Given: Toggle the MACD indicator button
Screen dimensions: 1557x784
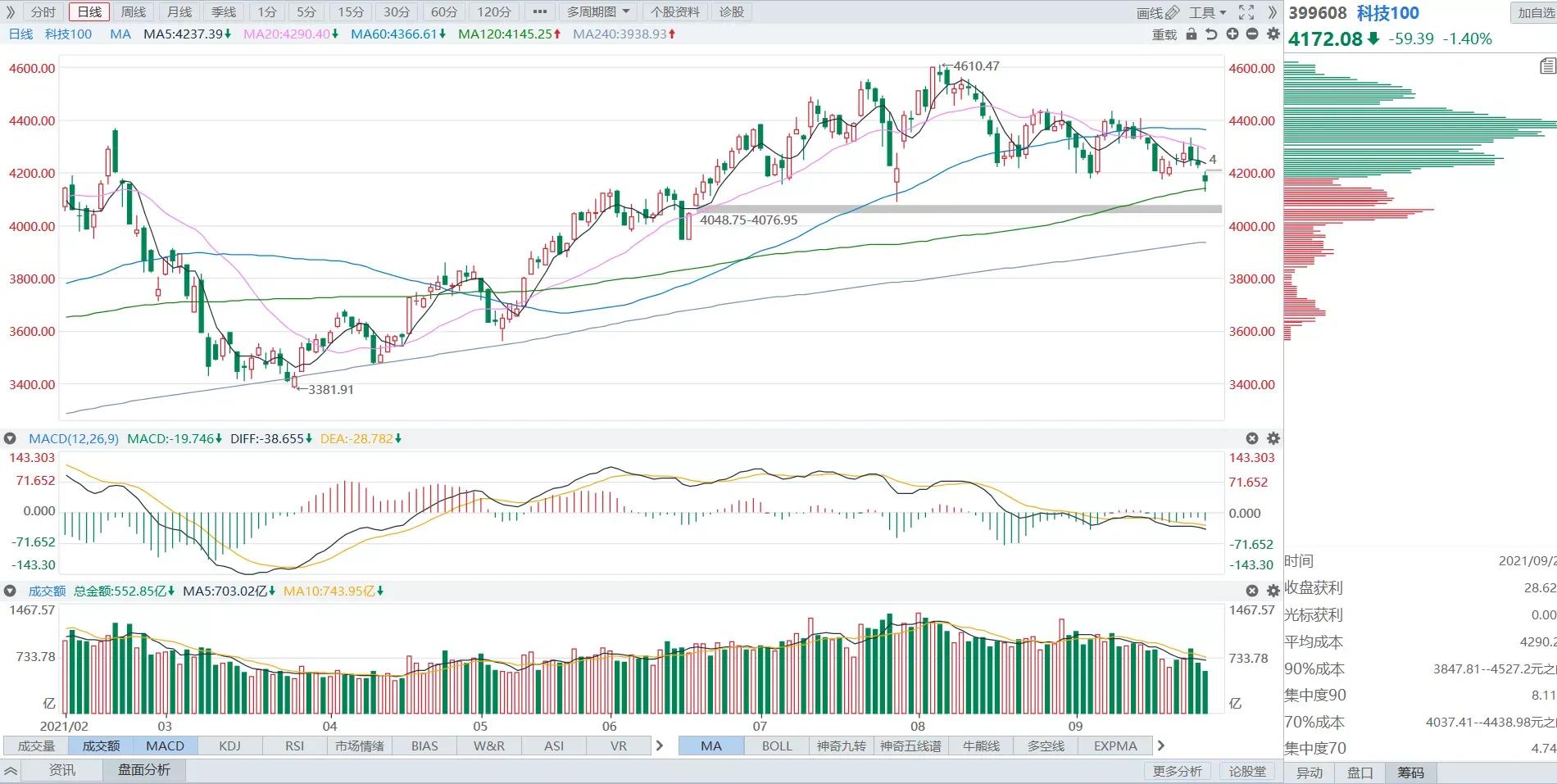Looking at the screenshot, I should (165, 746).
